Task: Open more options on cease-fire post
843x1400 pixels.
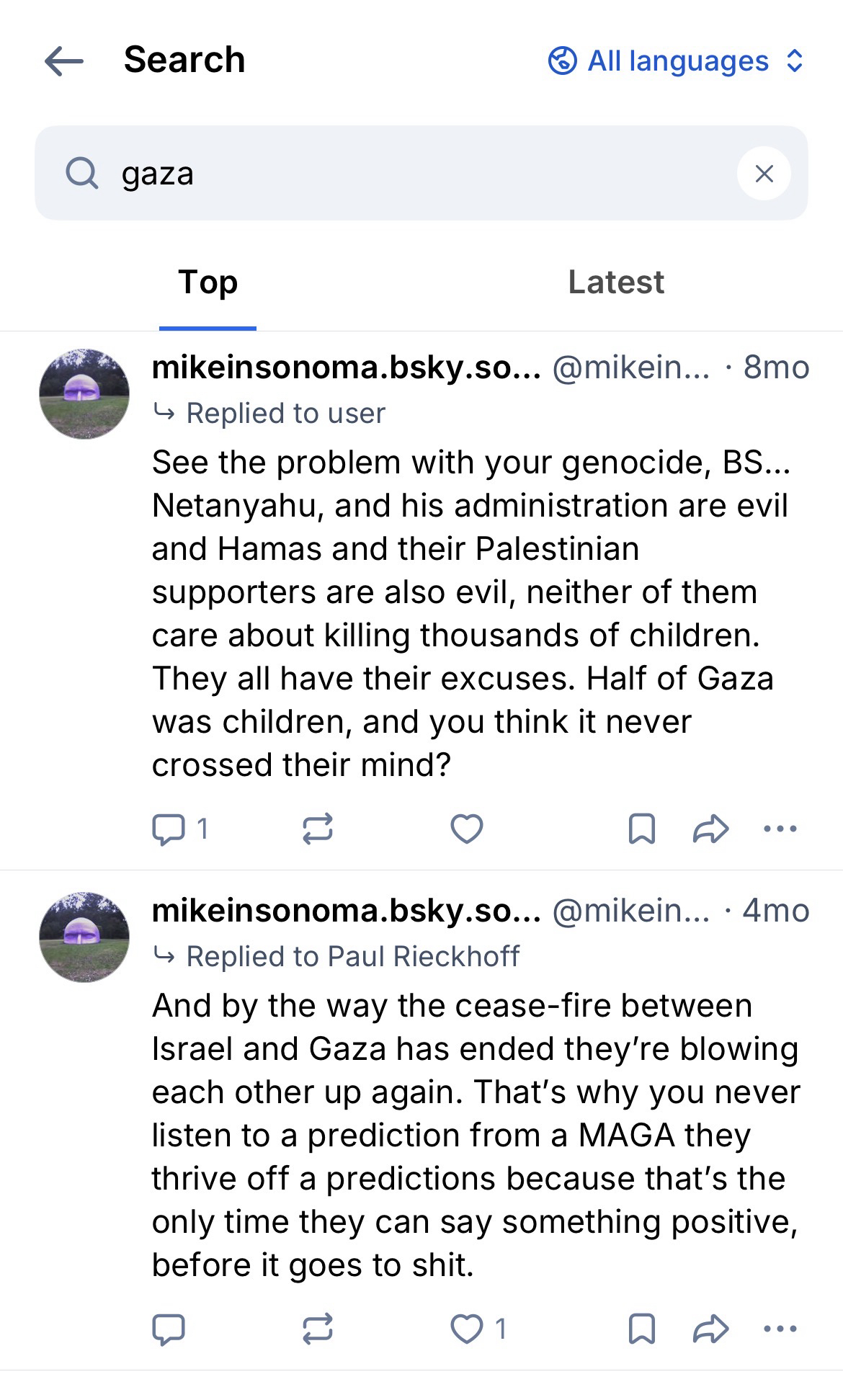Action: [x=780, y=1329]
